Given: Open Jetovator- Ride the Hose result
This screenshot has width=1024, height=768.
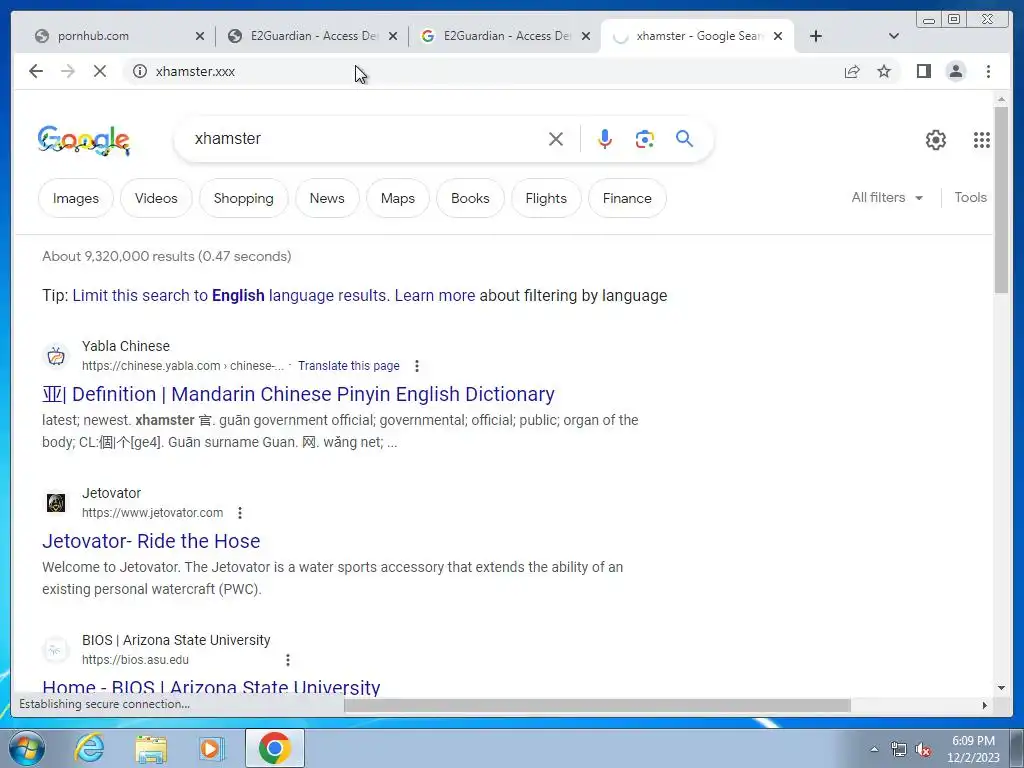Looking at the screenshot, I should (151, 541).
